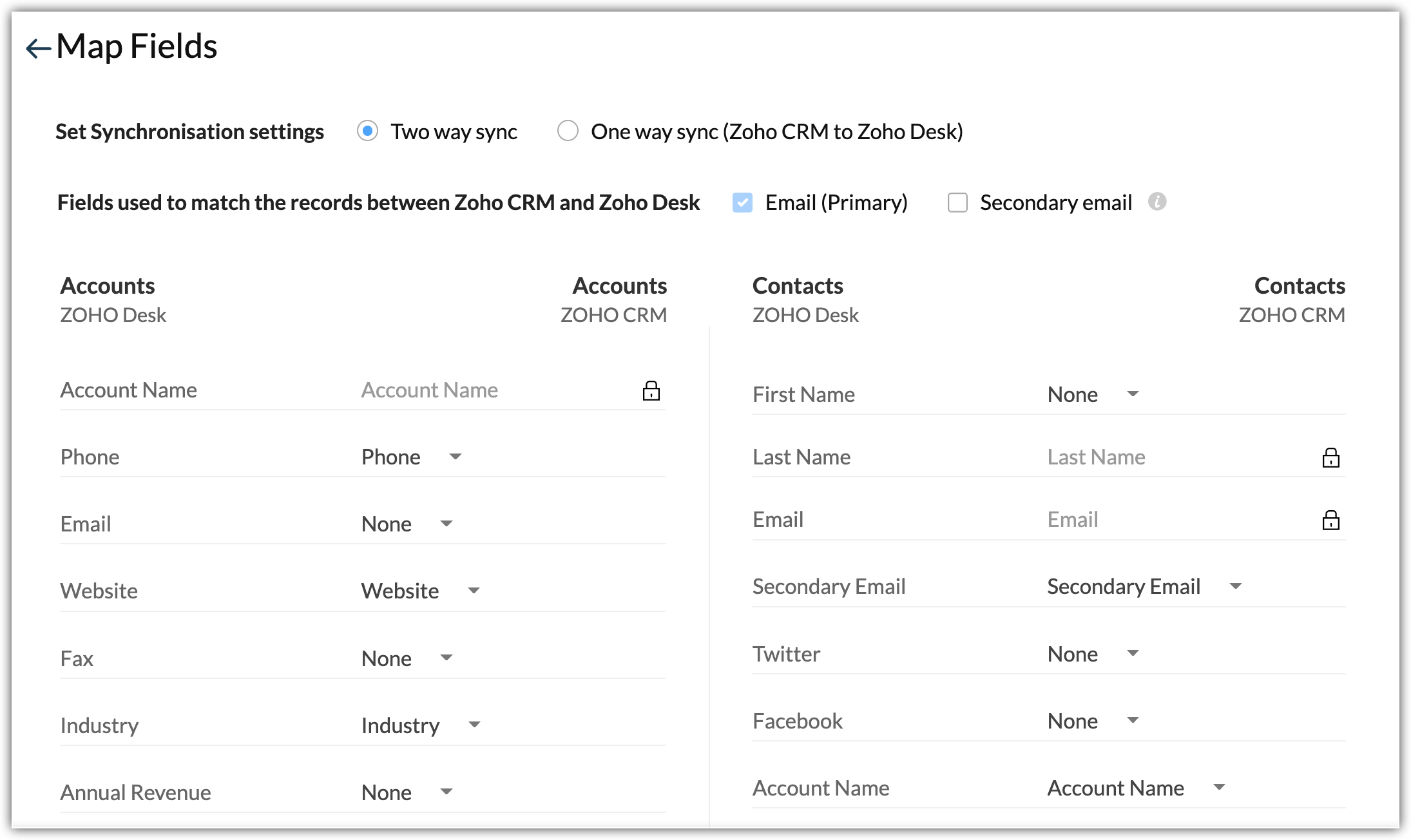Expand the Industry mapping dropdown

[474, 725]
